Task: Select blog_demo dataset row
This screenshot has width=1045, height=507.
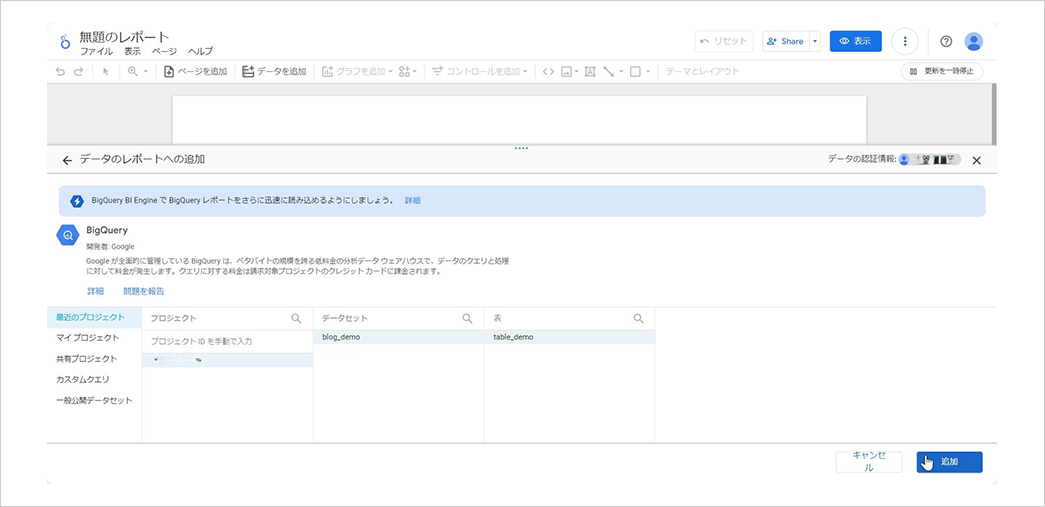Action: point(399,337)
